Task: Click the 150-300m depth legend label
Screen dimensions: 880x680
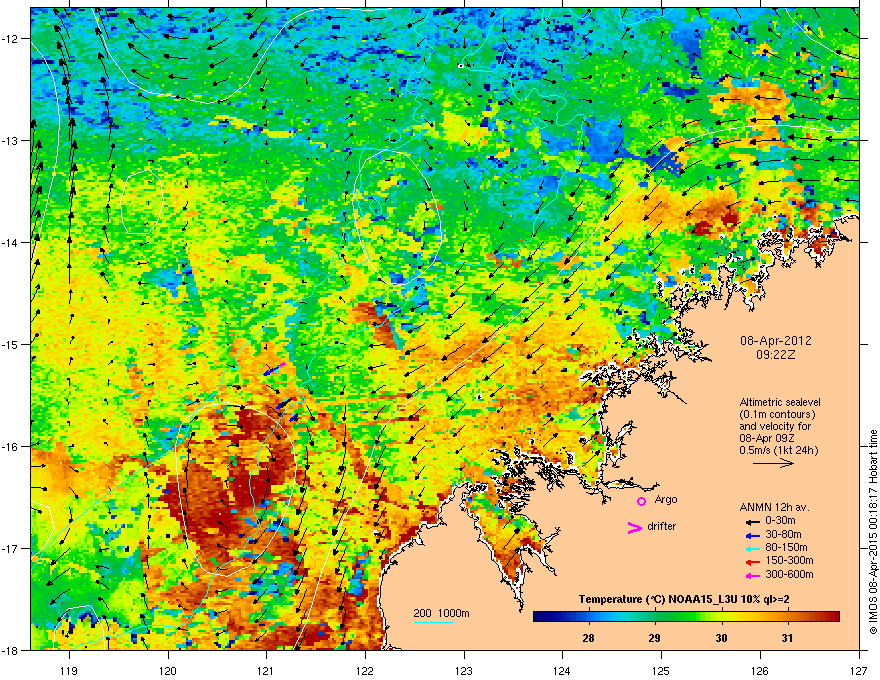Action: click(789, 560)
